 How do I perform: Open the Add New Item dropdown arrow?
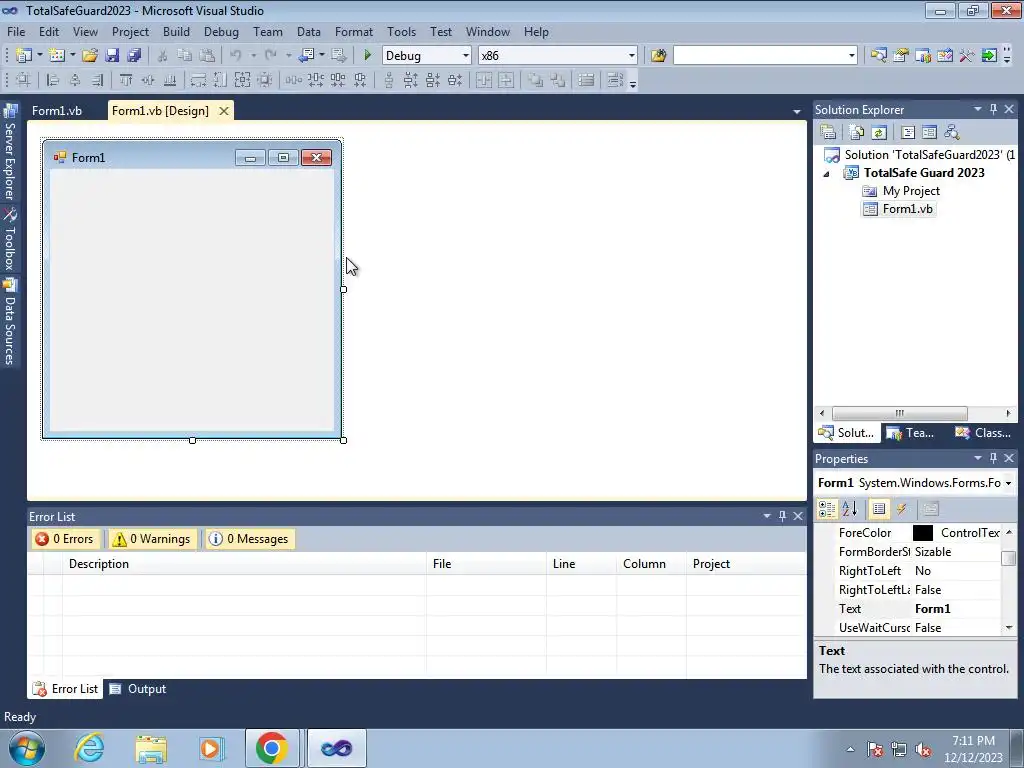point(72,56)
